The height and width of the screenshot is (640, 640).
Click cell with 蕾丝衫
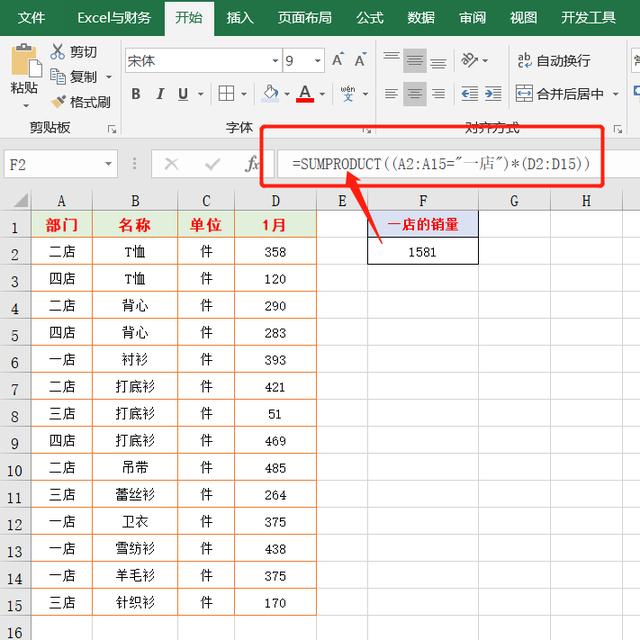[135, 494]
